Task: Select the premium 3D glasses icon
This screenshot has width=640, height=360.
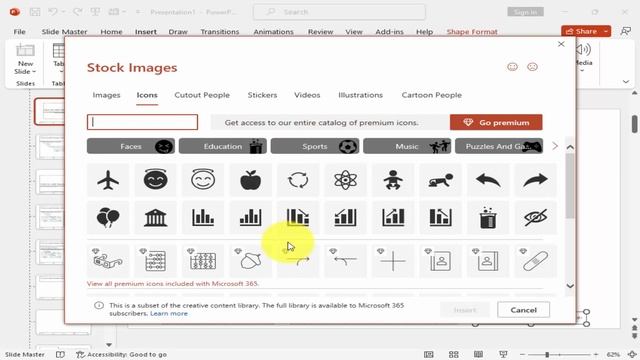Action: (x=108, y=261)
